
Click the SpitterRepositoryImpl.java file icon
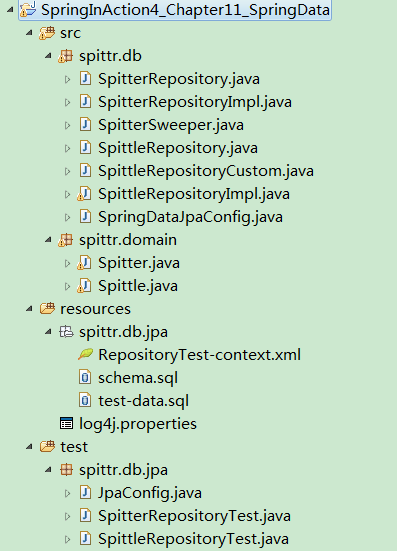(x=85, y=102)
